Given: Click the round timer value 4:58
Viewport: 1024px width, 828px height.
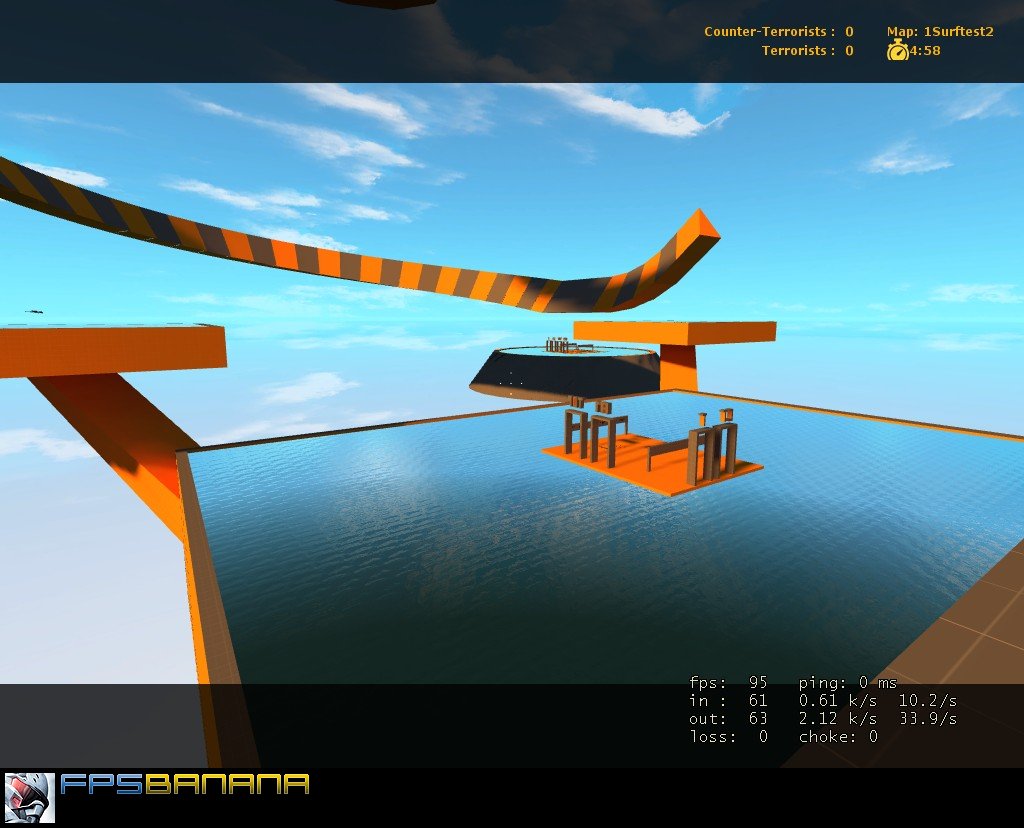Looking at the screenshot, I should pos(925,50).
